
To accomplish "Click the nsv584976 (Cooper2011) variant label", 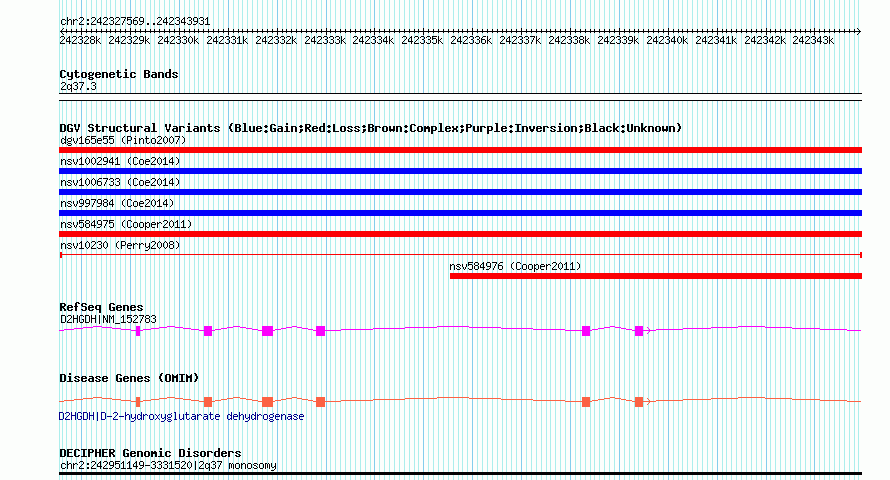I will pos(515,266).
